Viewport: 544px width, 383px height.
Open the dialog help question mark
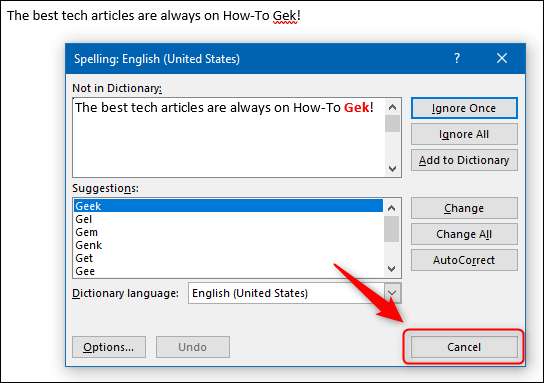point(457,58)
